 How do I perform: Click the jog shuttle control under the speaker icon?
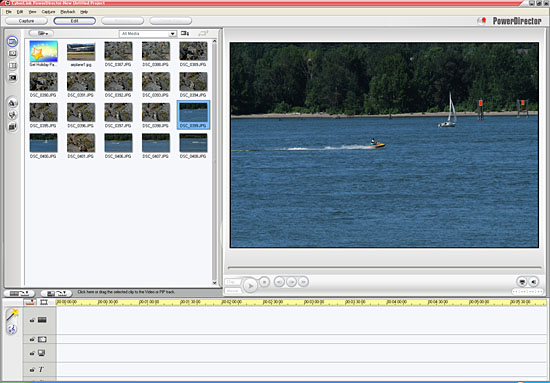click(x=527, y=291)
